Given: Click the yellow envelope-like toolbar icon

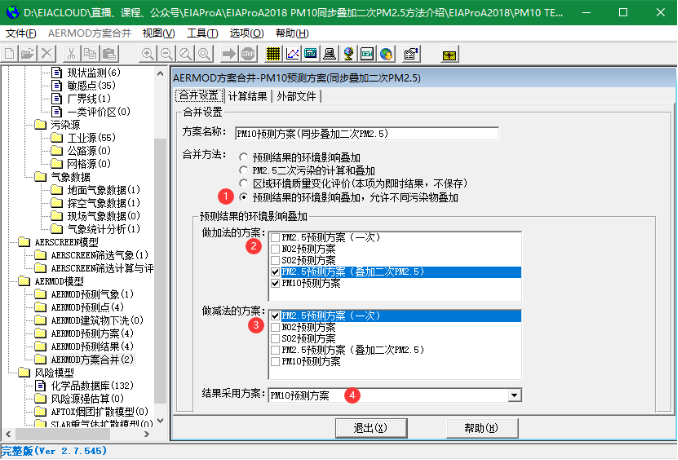Looking at the screenshot, I should coord(450,55).
